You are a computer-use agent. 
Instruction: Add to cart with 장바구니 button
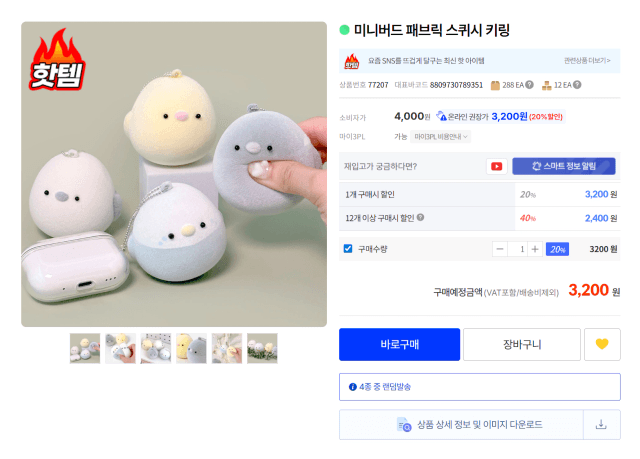(x=522, y=344)
